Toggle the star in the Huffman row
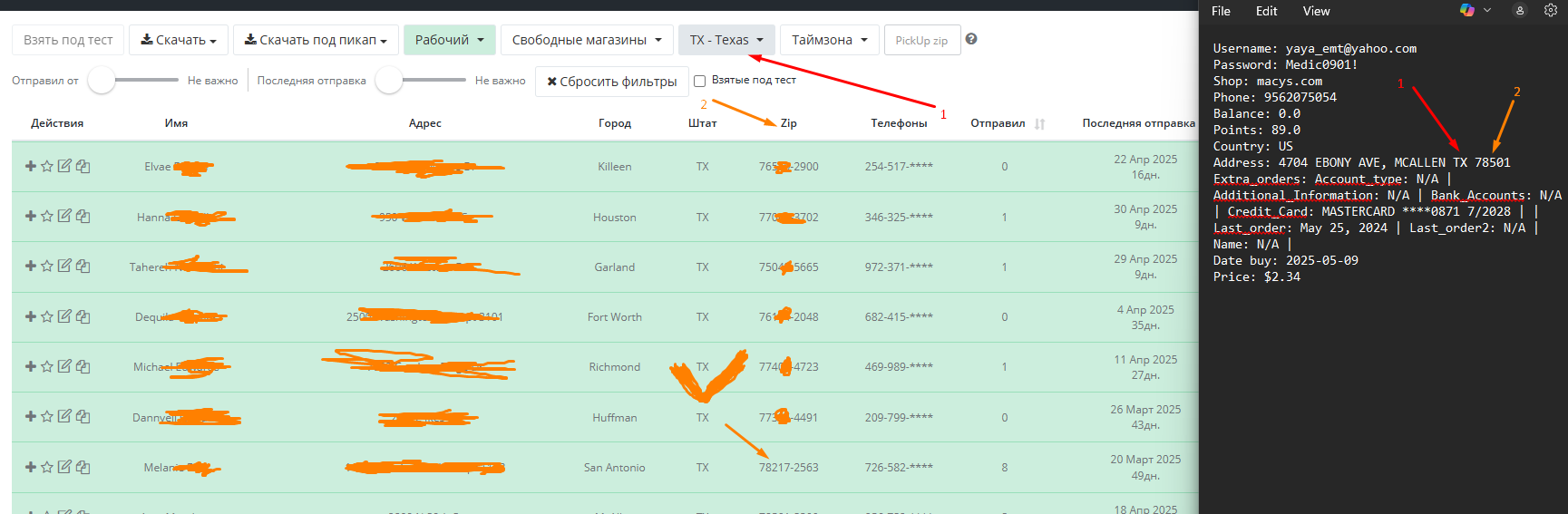This screenshot has width=1568, height=514. (x=47, y=416)
